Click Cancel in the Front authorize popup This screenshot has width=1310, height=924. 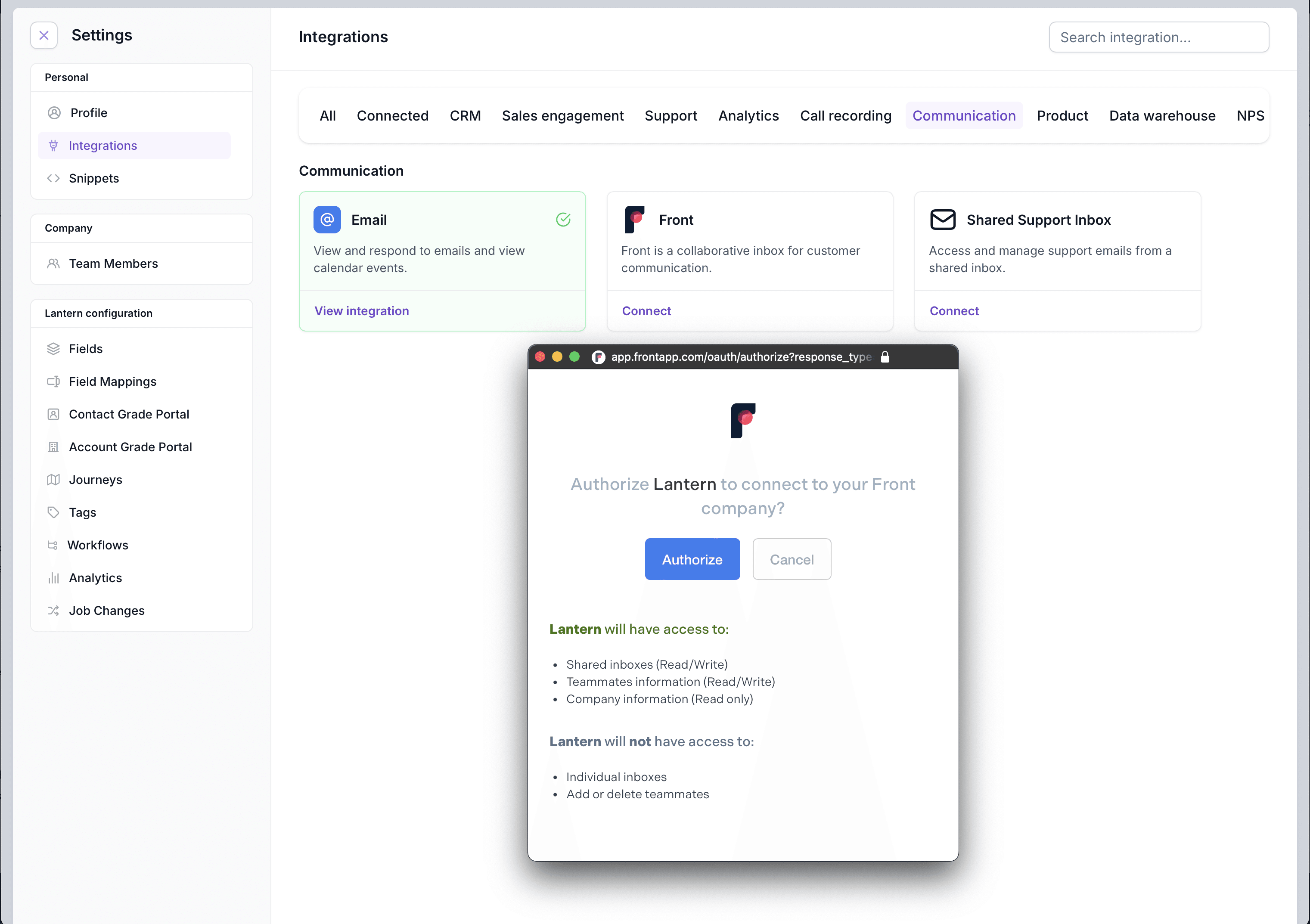click(792, 559)
